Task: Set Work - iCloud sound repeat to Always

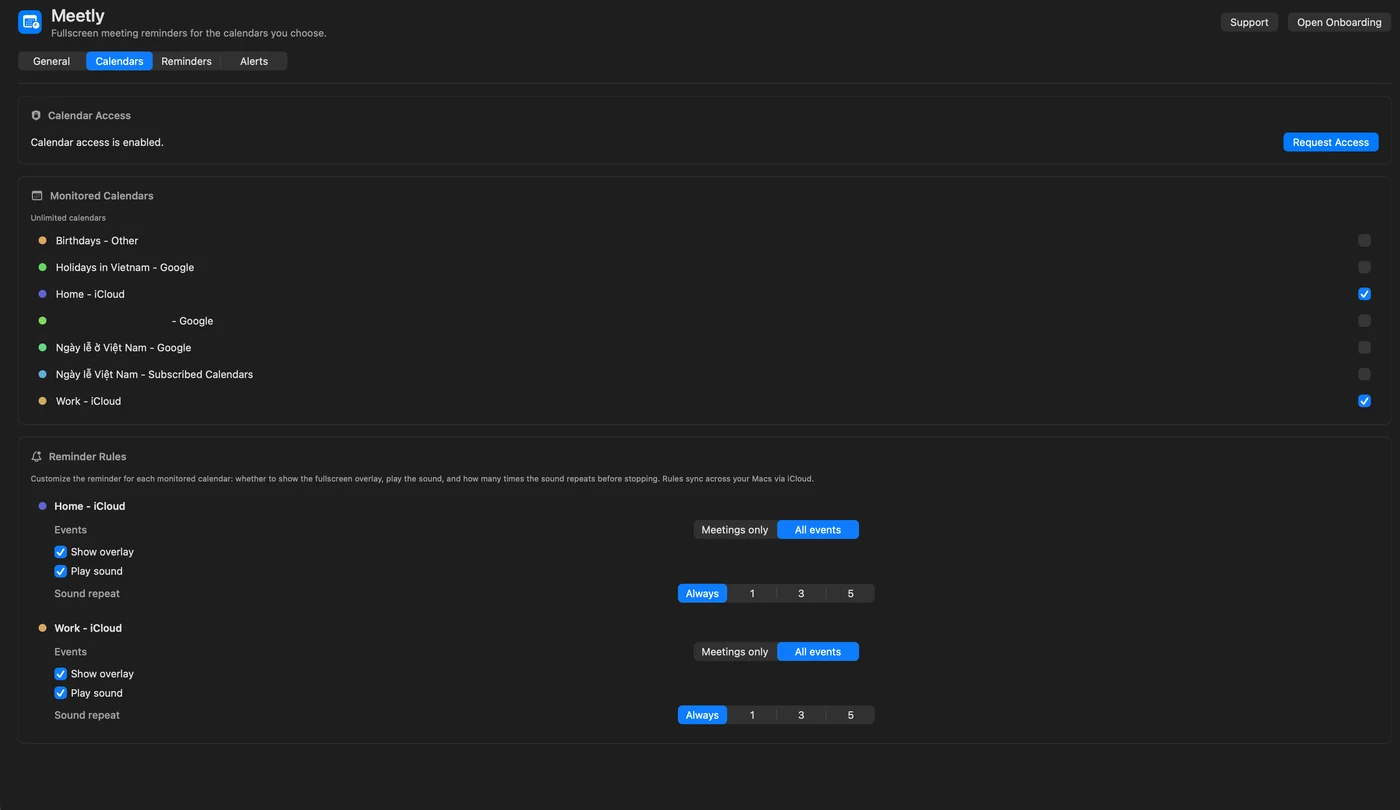Action: click(702, 715)
